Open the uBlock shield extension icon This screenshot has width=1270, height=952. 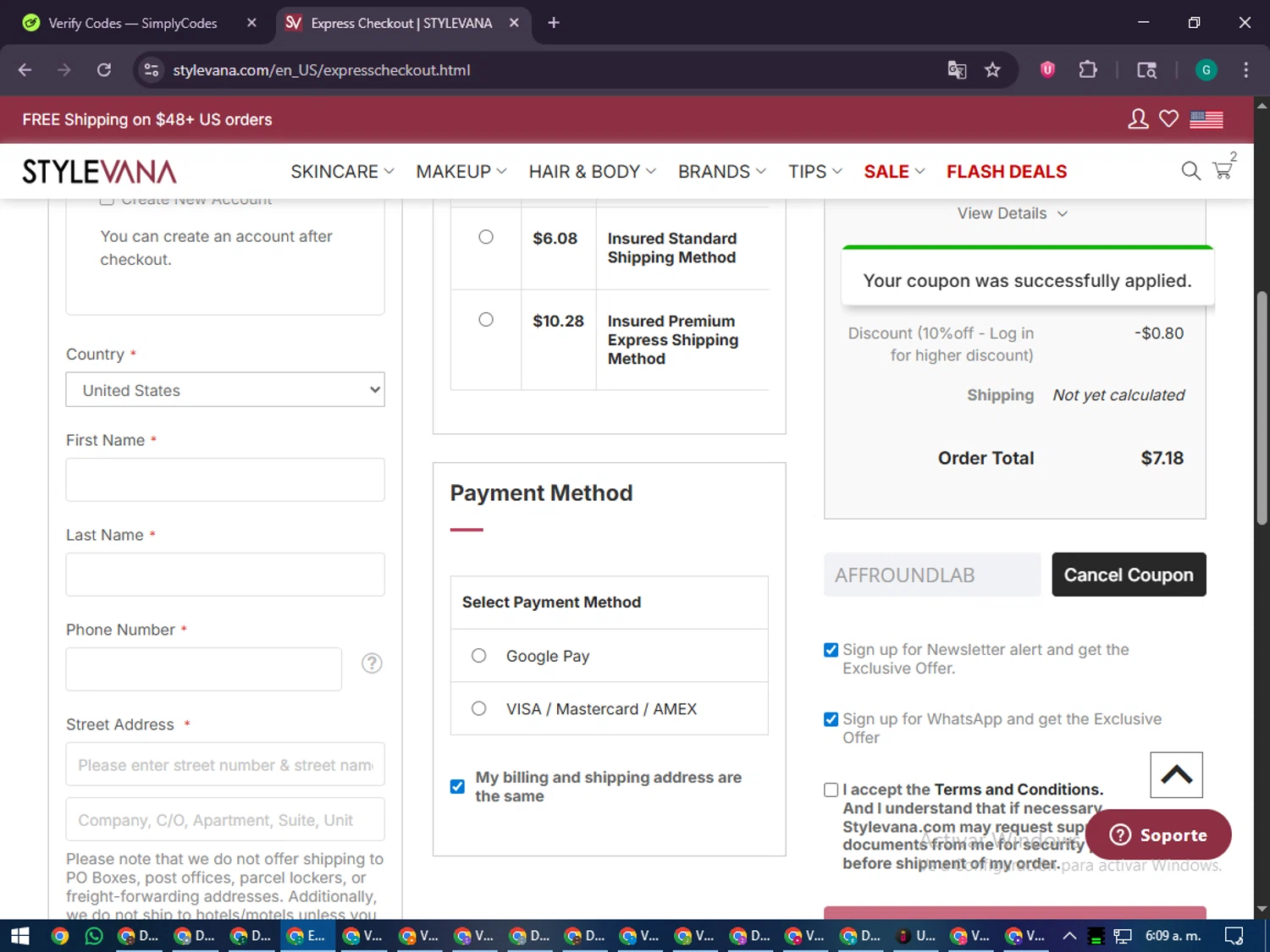[x=1047, y=70]
